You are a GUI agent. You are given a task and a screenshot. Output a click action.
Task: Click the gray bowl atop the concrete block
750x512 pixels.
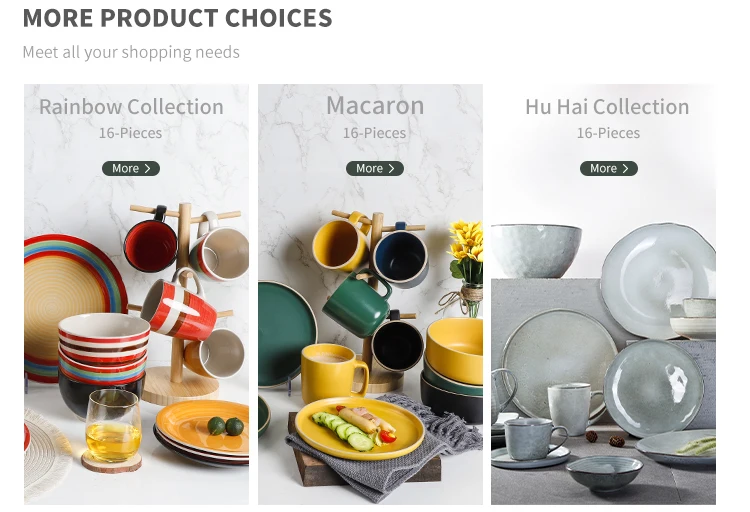click(536, 250)
